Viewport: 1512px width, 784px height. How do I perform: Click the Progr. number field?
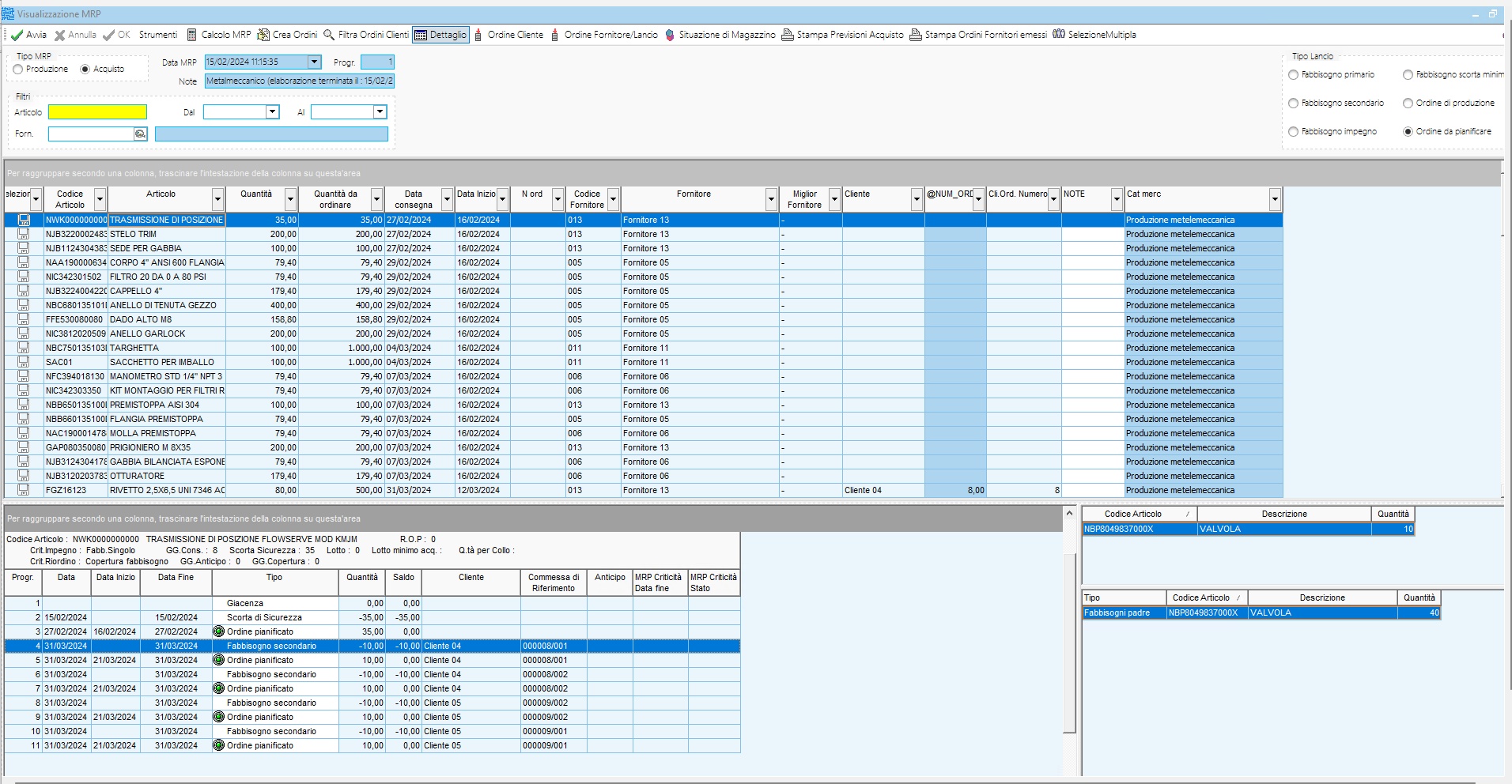(377, 62)
